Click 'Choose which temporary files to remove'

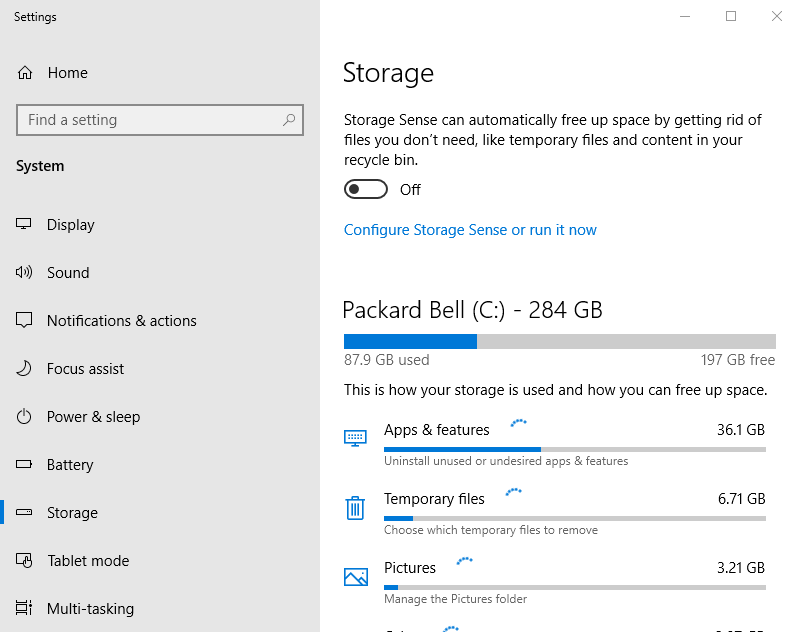pyautogui.click(x=491, y=530)
